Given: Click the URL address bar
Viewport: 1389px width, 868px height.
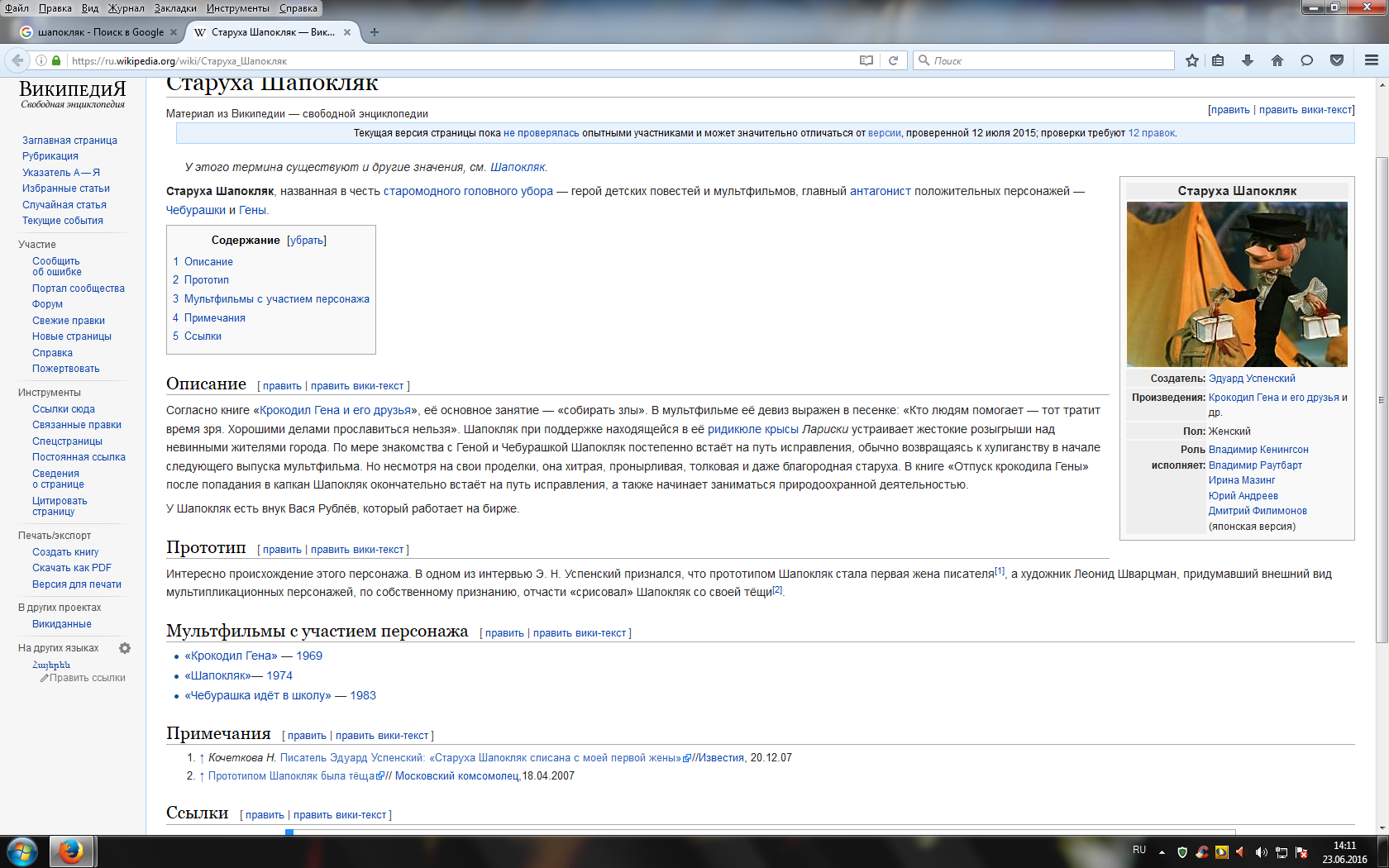Looking at the screenshot, I should click(463, 60).
